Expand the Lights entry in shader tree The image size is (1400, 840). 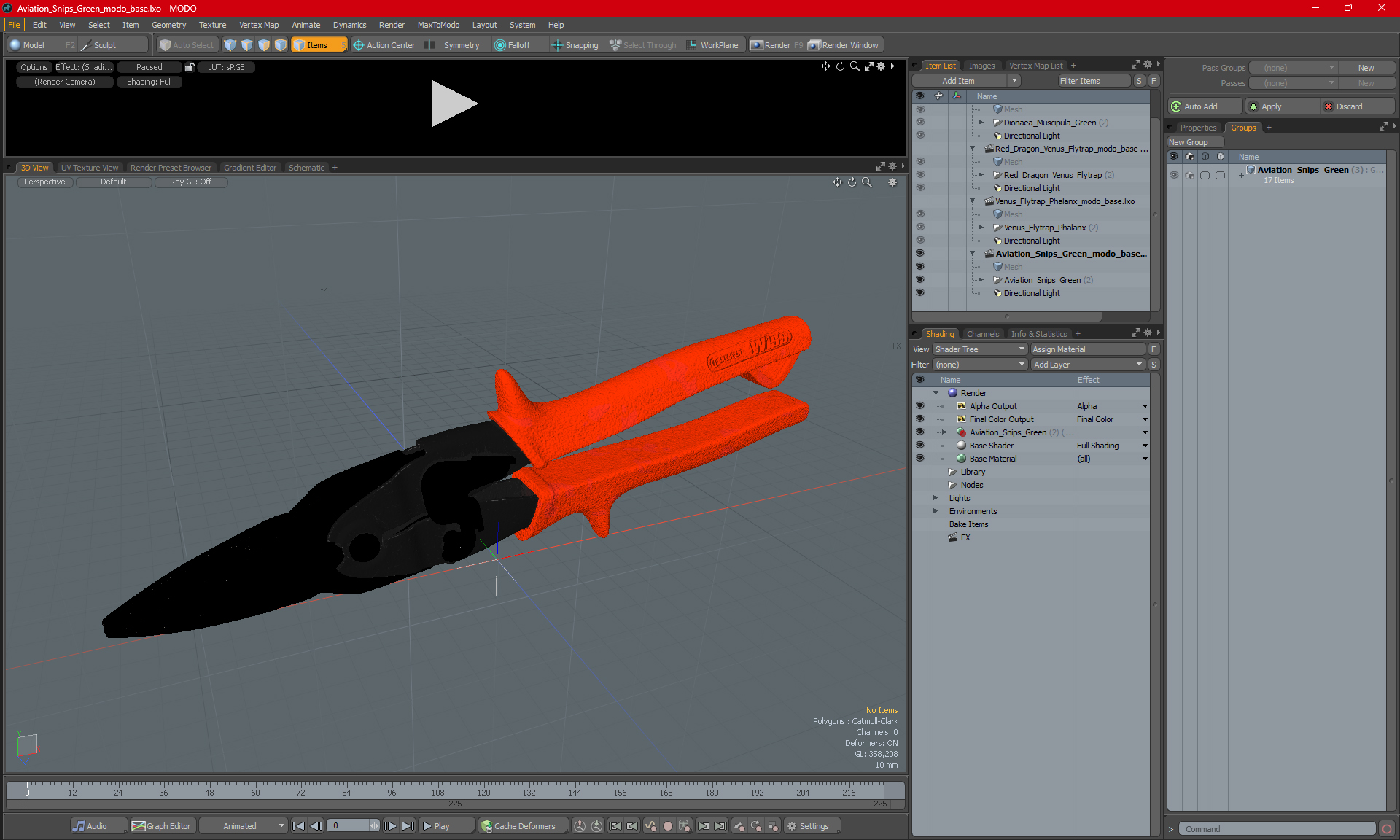936,498
